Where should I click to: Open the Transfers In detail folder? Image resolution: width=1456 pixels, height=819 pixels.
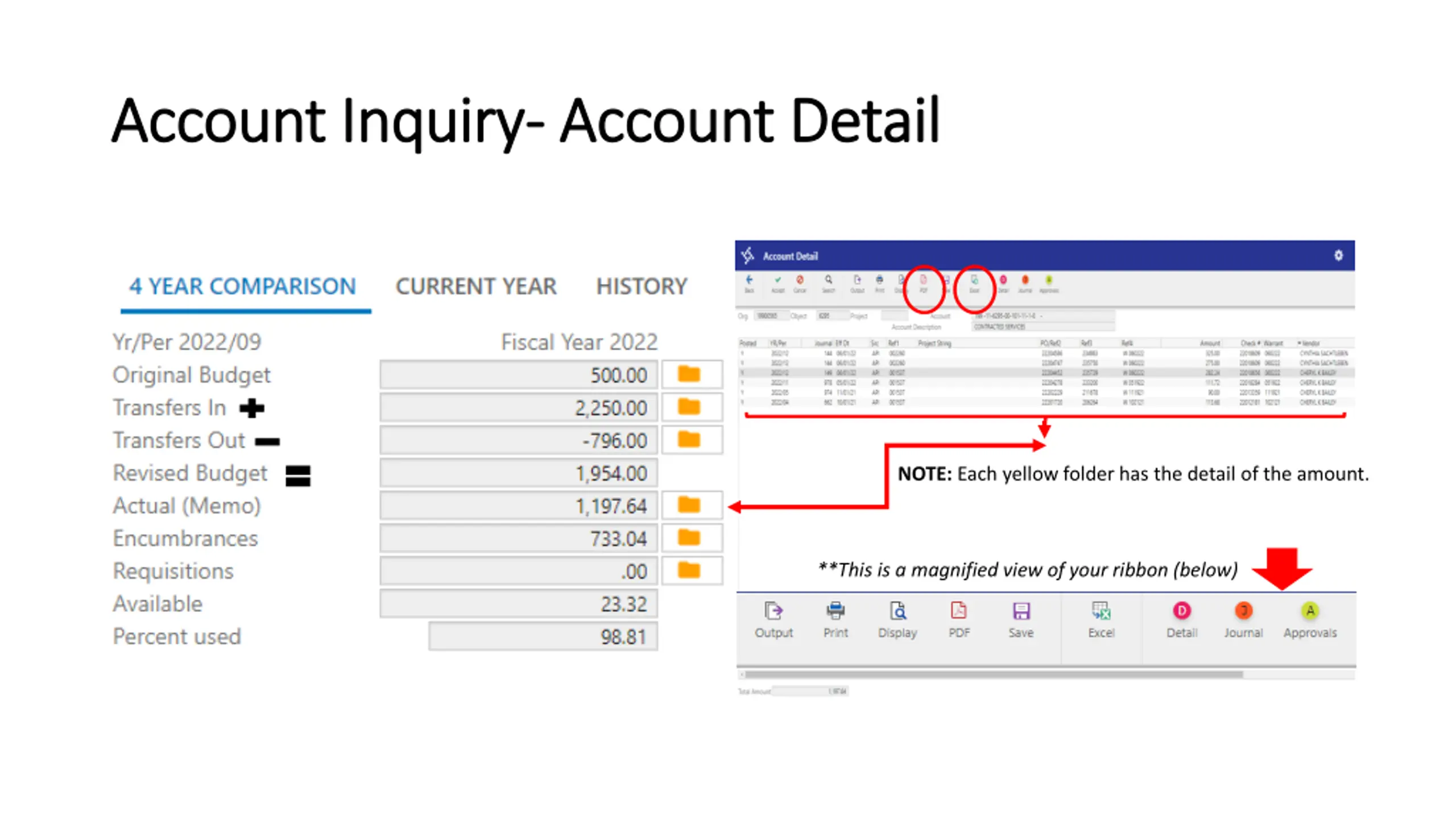692,407
